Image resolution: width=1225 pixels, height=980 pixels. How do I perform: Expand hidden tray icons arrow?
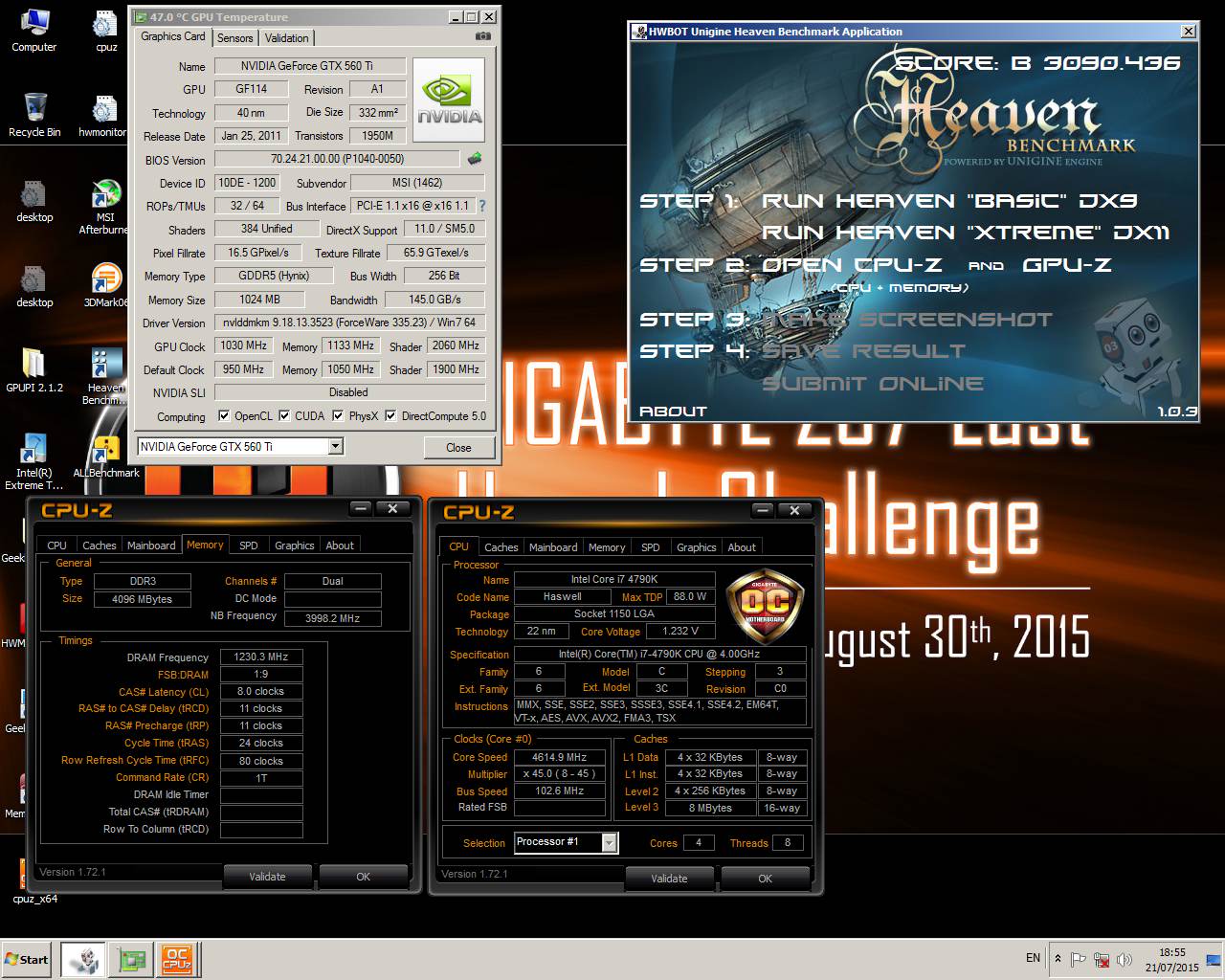(1058, 958)
